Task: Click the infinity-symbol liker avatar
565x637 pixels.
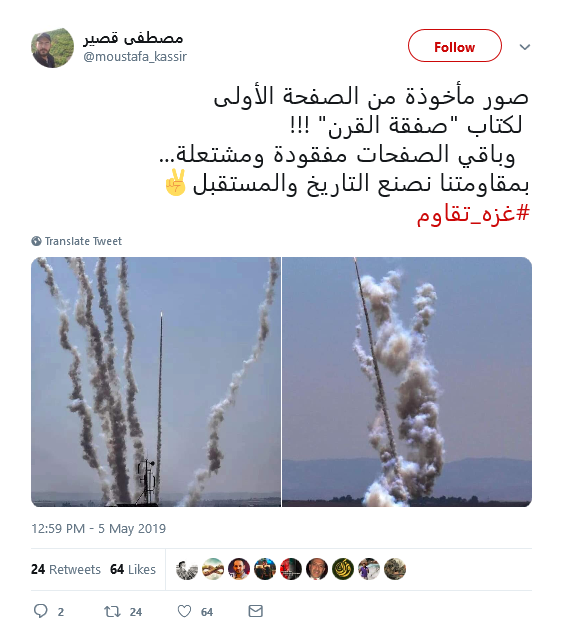Action: pyautogui.click(x=213, y=569)
